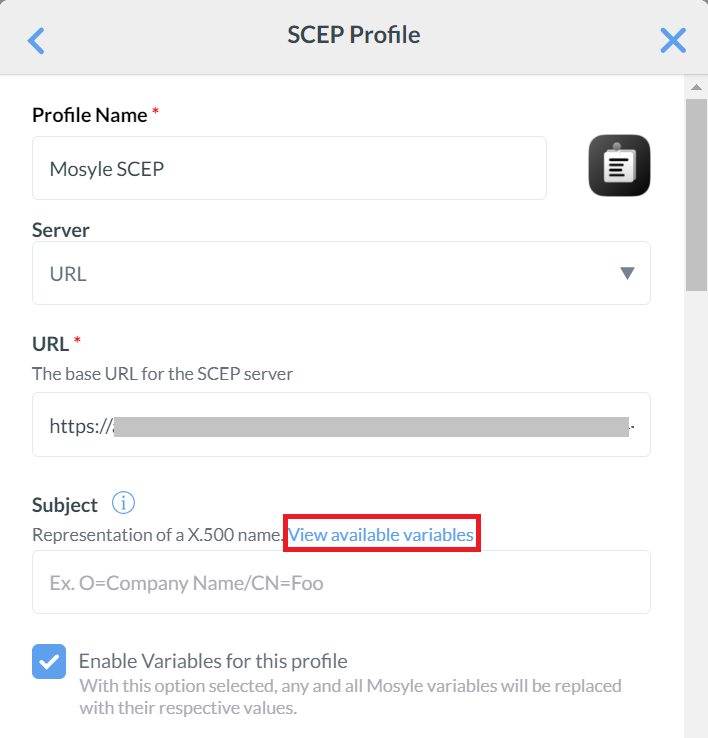Close the SCEP Profile dialog
This screenshot has height=738, width=708.
[672, 40]
